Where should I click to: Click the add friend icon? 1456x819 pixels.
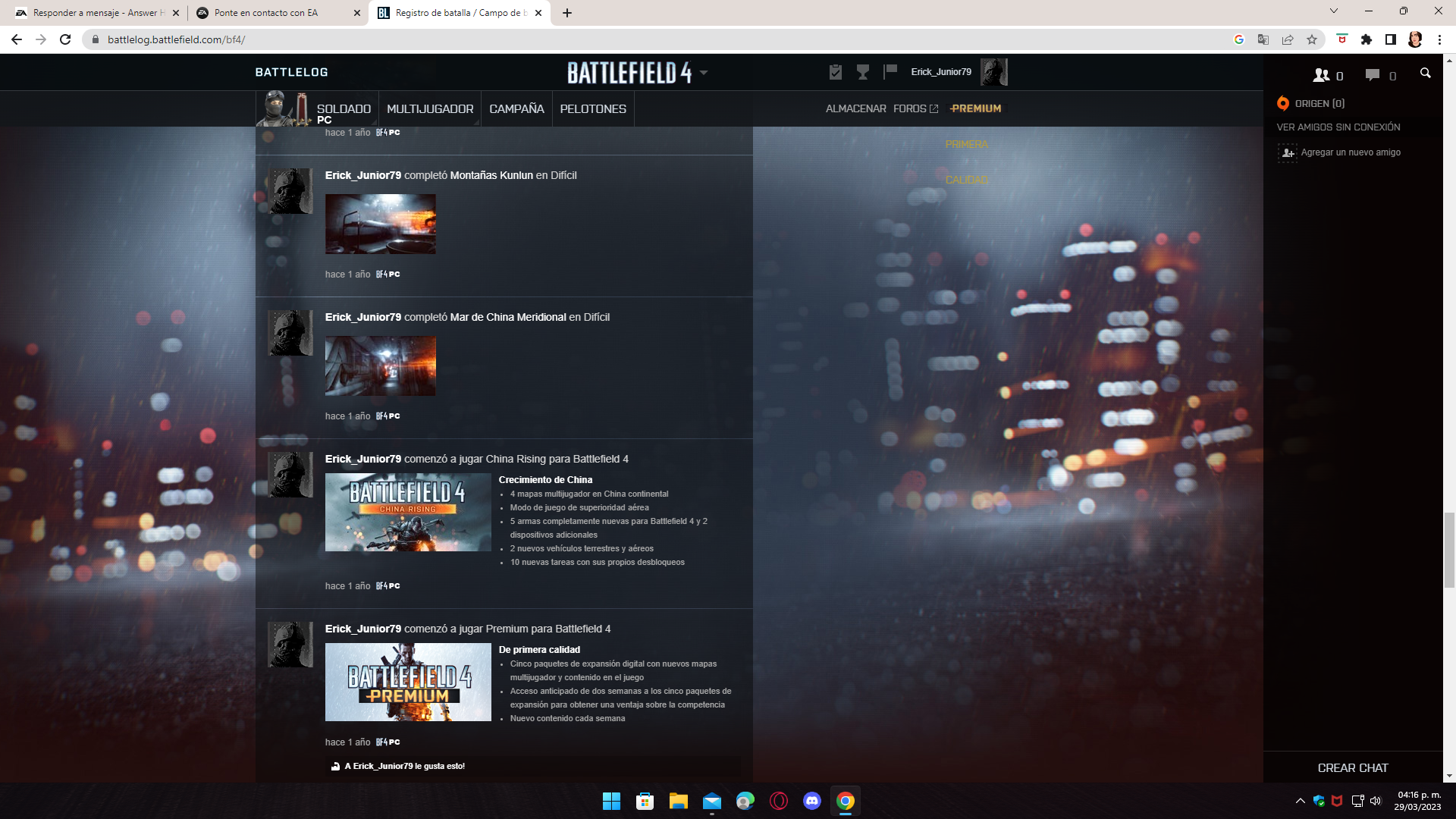tap(1288, 152)
